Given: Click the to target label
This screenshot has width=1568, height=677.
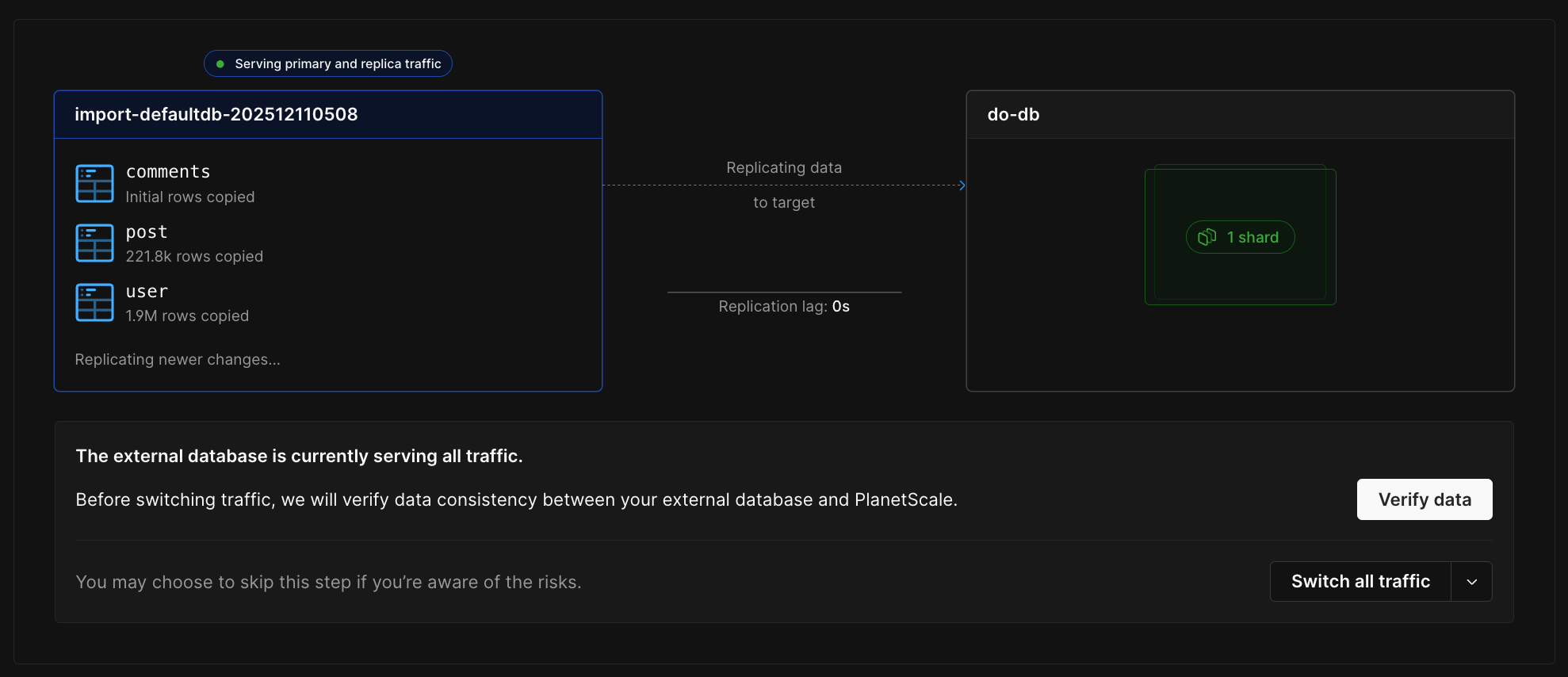Looking at the screenshot, I should point(784,202).
